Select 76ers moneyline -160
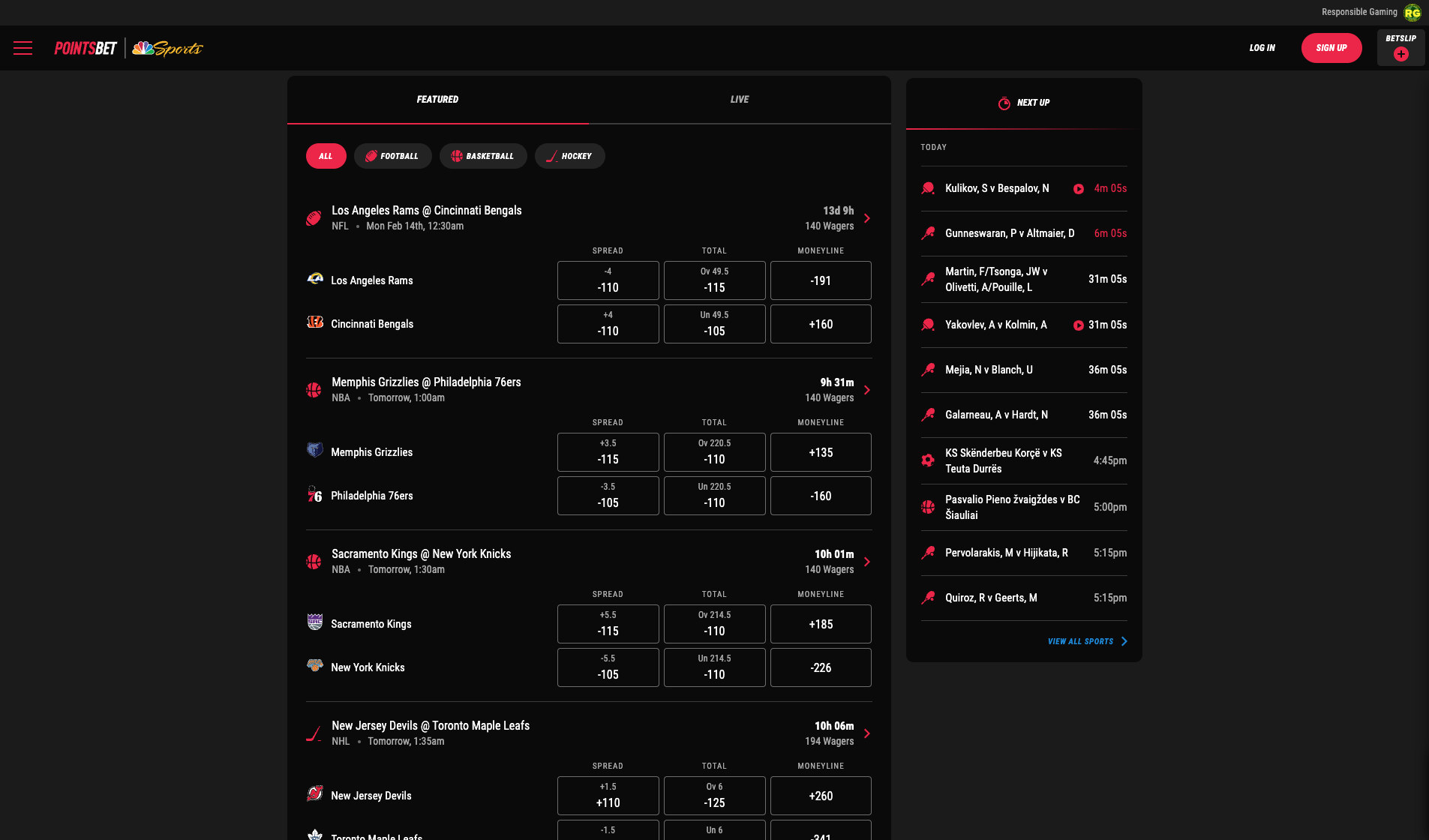The image size is (1429, 840). 821,496
